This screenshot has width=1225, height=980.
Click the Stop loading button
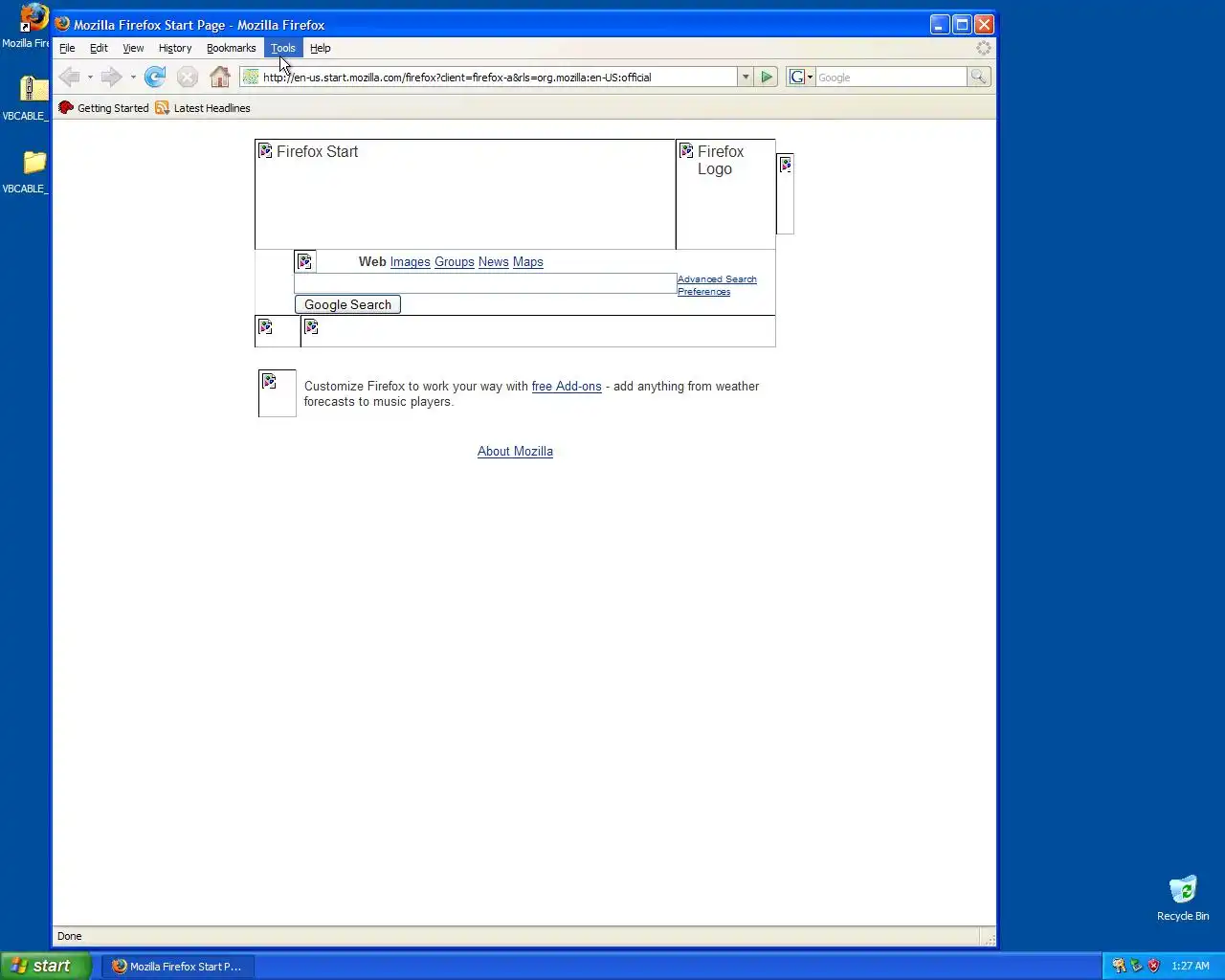(188, 77)
